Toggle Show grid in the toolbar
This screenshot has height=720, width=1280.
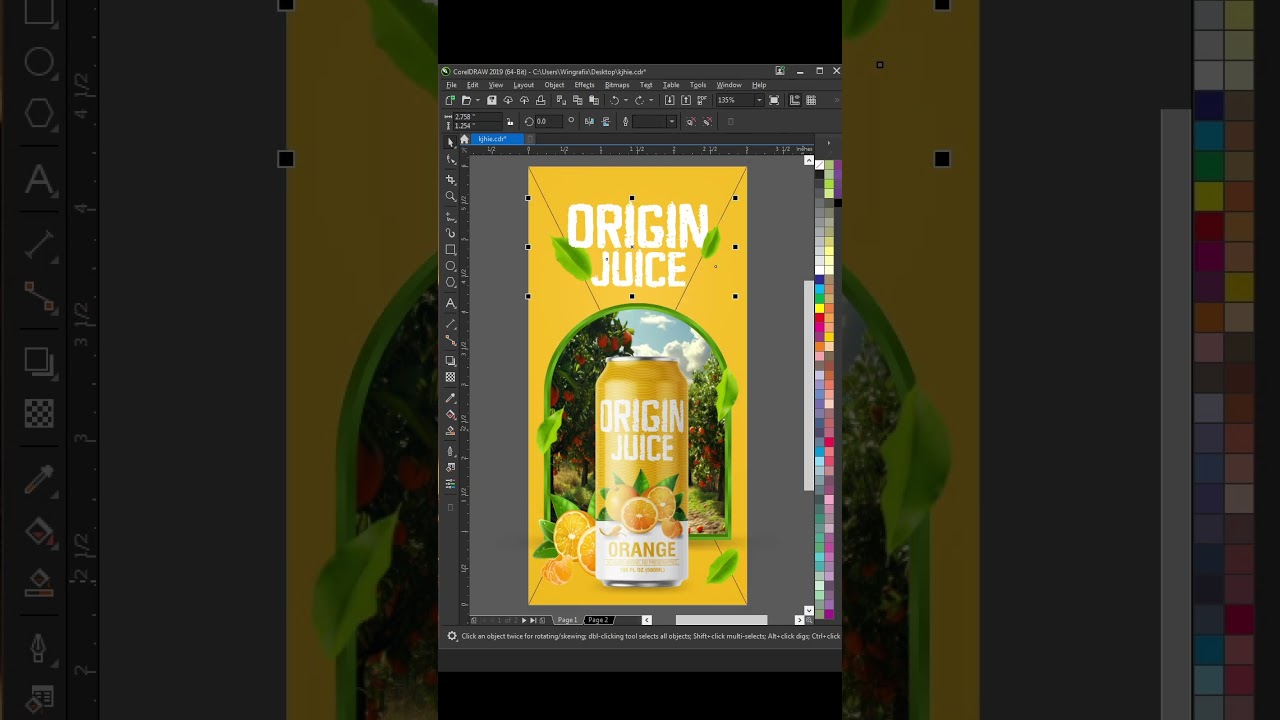811,100
